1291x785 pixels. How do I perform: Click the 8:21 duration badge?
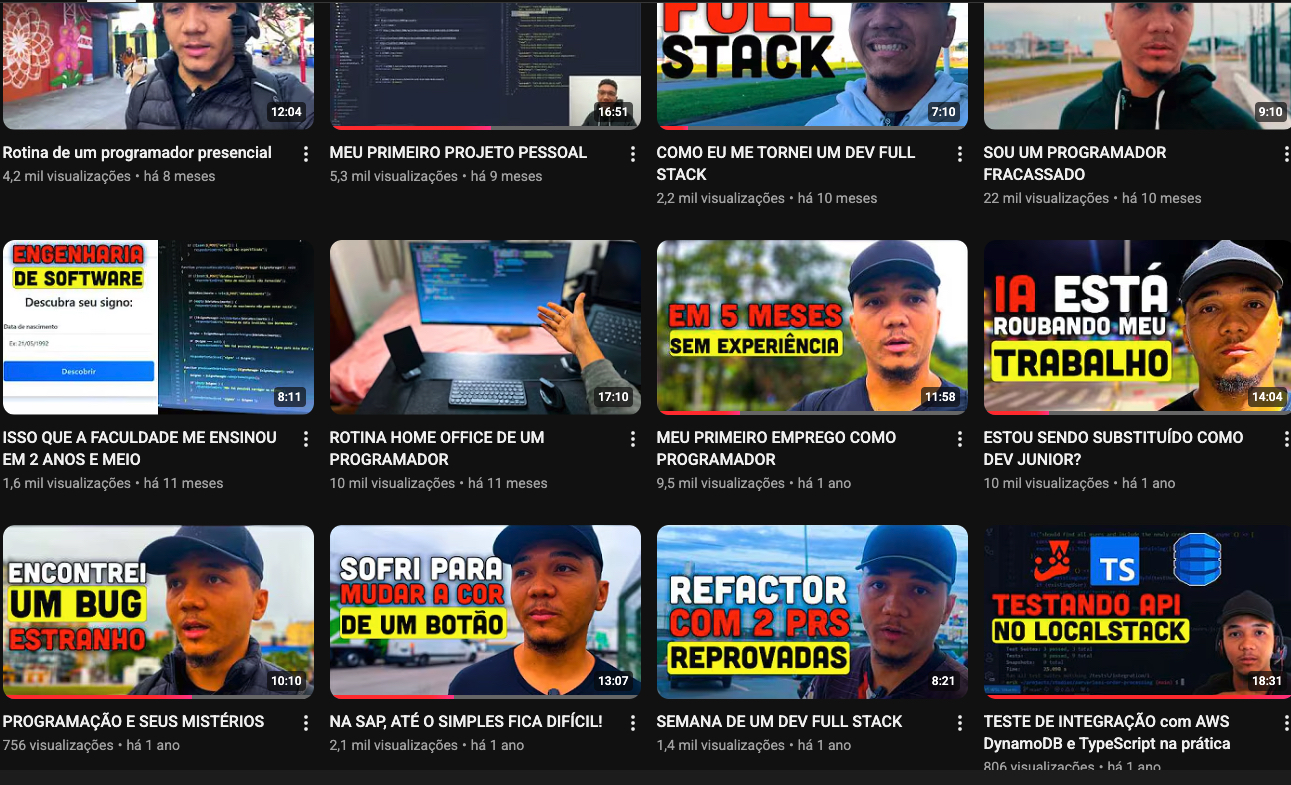point(943,681)
